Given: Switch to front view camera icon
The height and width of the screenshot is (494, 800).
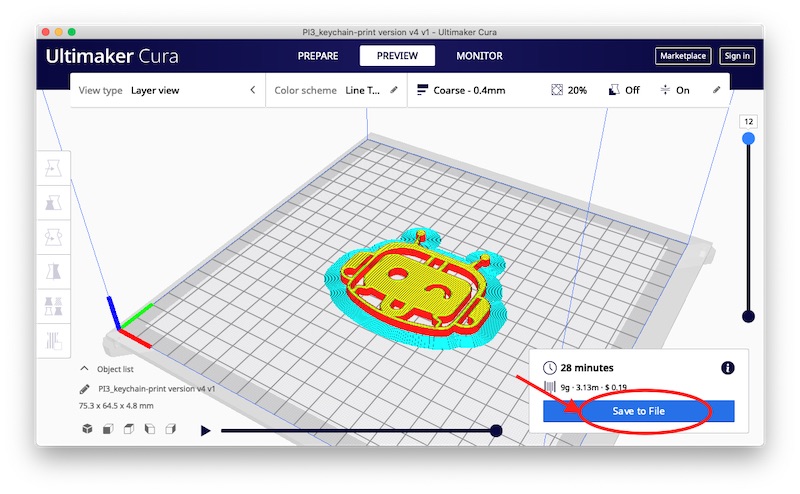Looking at the screenshot, I should (108, 429).
